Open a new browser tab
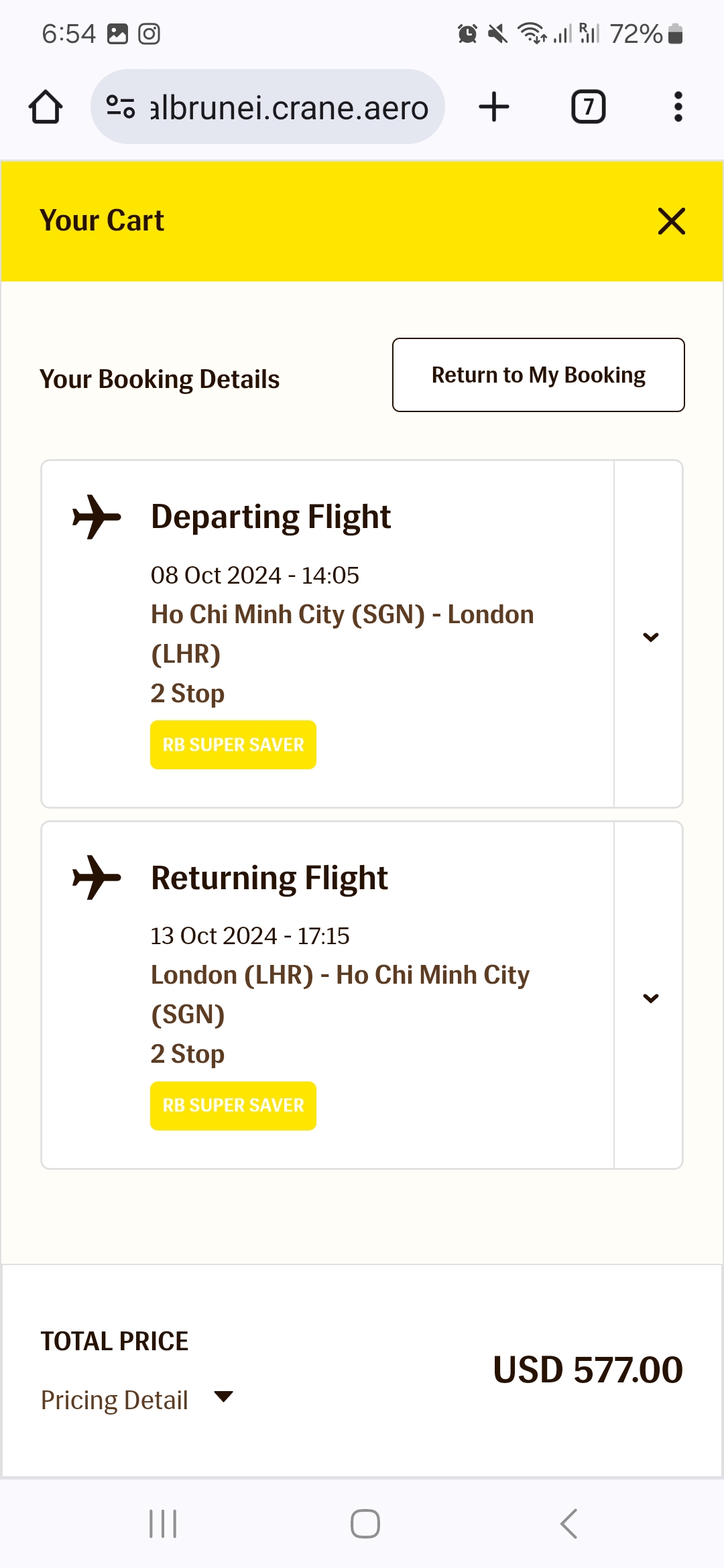 [x=494, y=107]
